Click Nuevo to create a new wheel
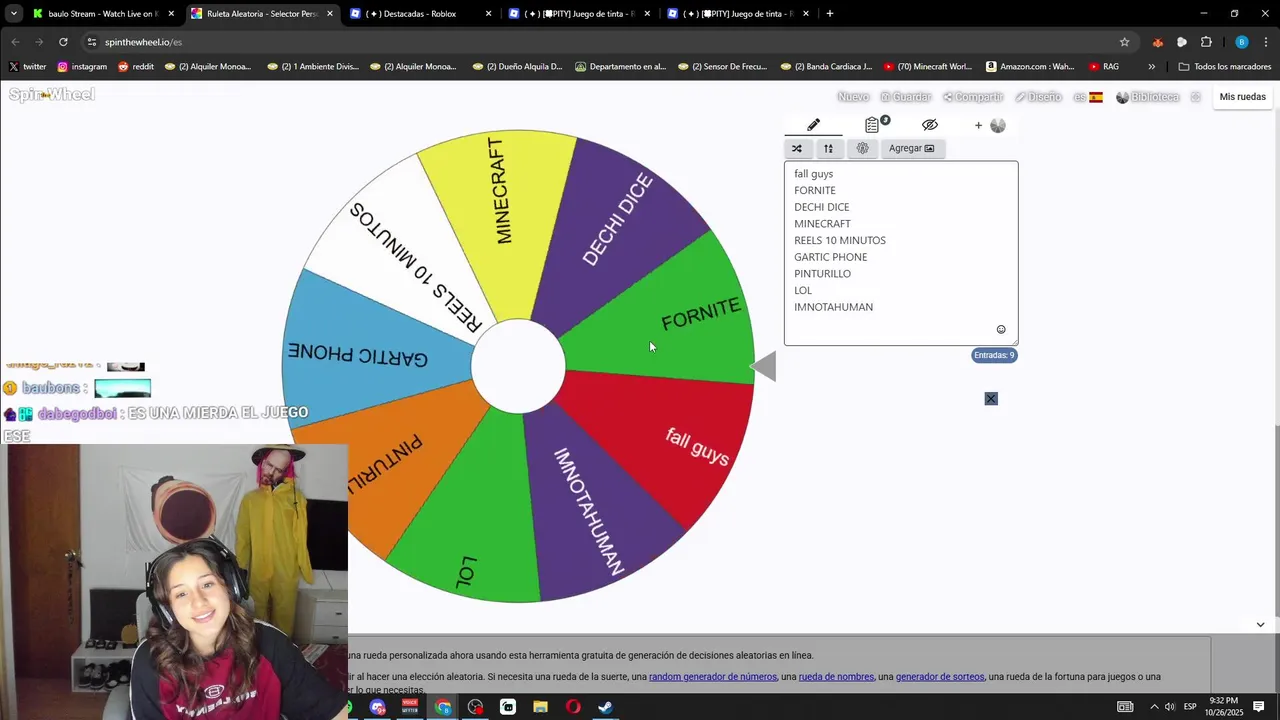The height and width of the screenshot is (720, 1280). coord(853,97)
